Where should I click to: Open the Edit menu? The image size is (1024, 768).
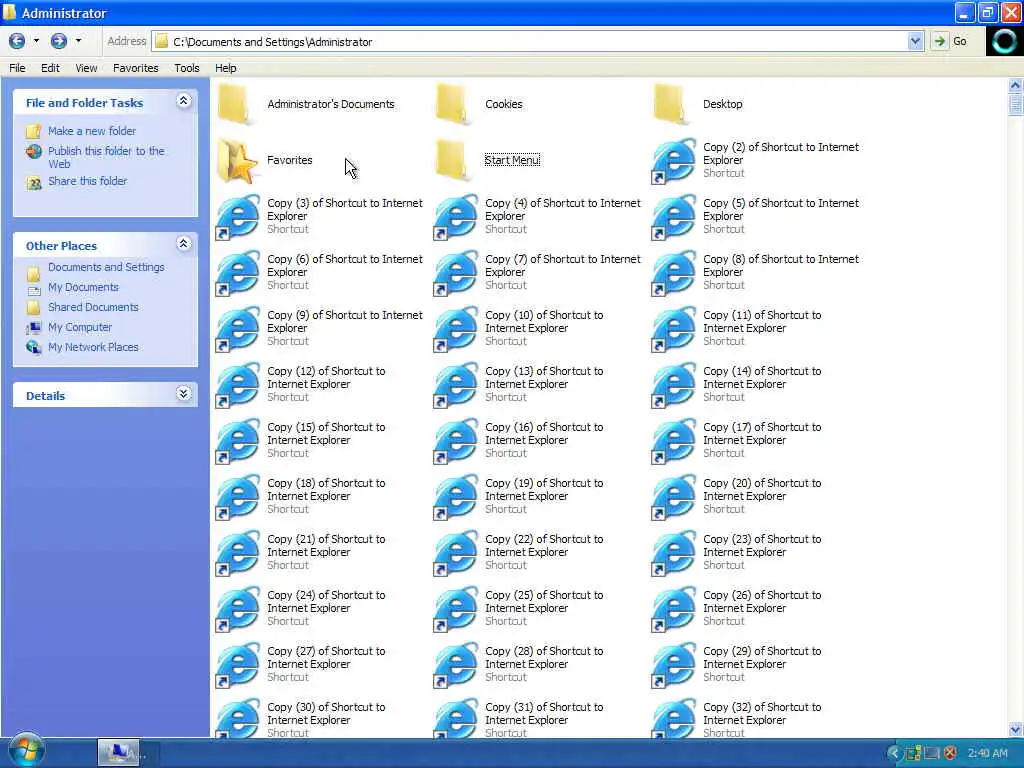point(50,68)
